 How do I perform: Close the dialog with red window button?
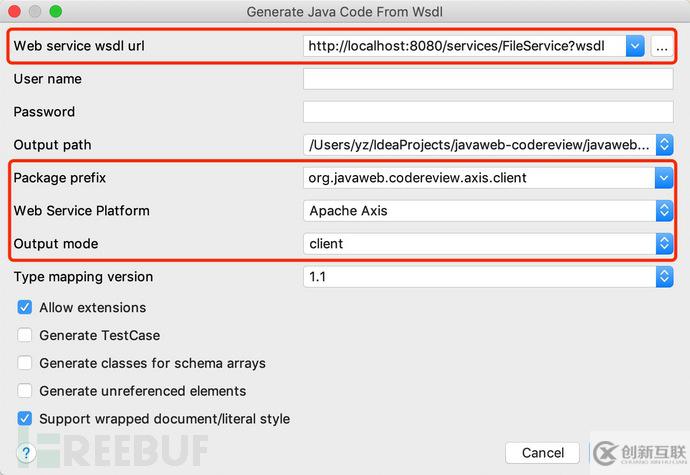point(15,11)
